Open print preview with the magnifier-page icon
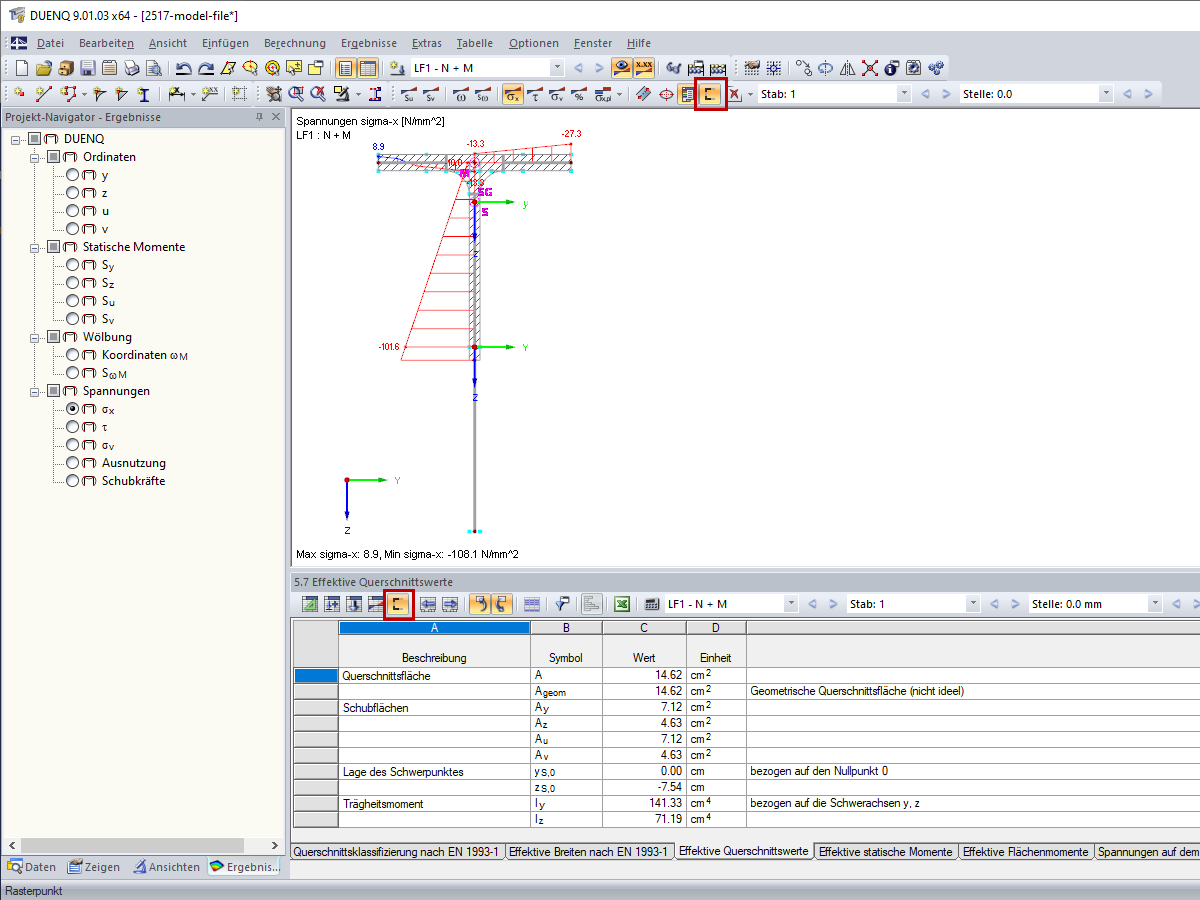 (154, 68)
